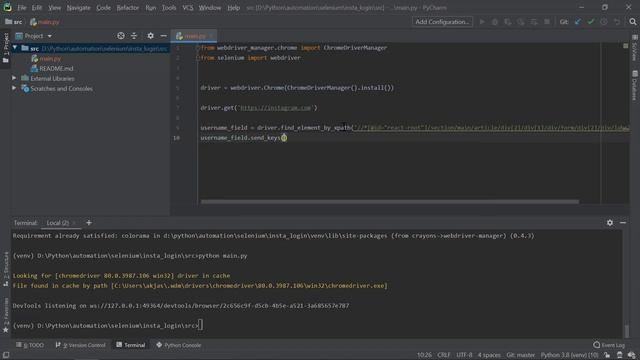The width and height of the screenshot is (640, 360).
Task: Close the main.py editor tab
Action: [211, 36]
